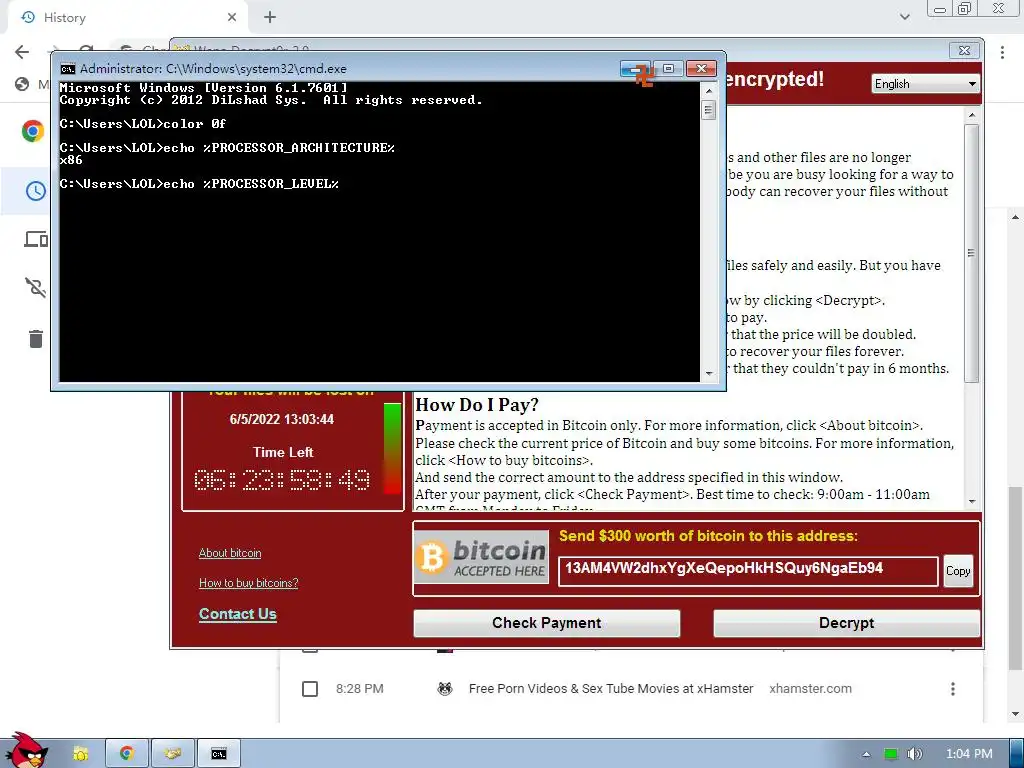Click the xHamster favicon in history row
1024x768 pixels.
click(445, 688)
